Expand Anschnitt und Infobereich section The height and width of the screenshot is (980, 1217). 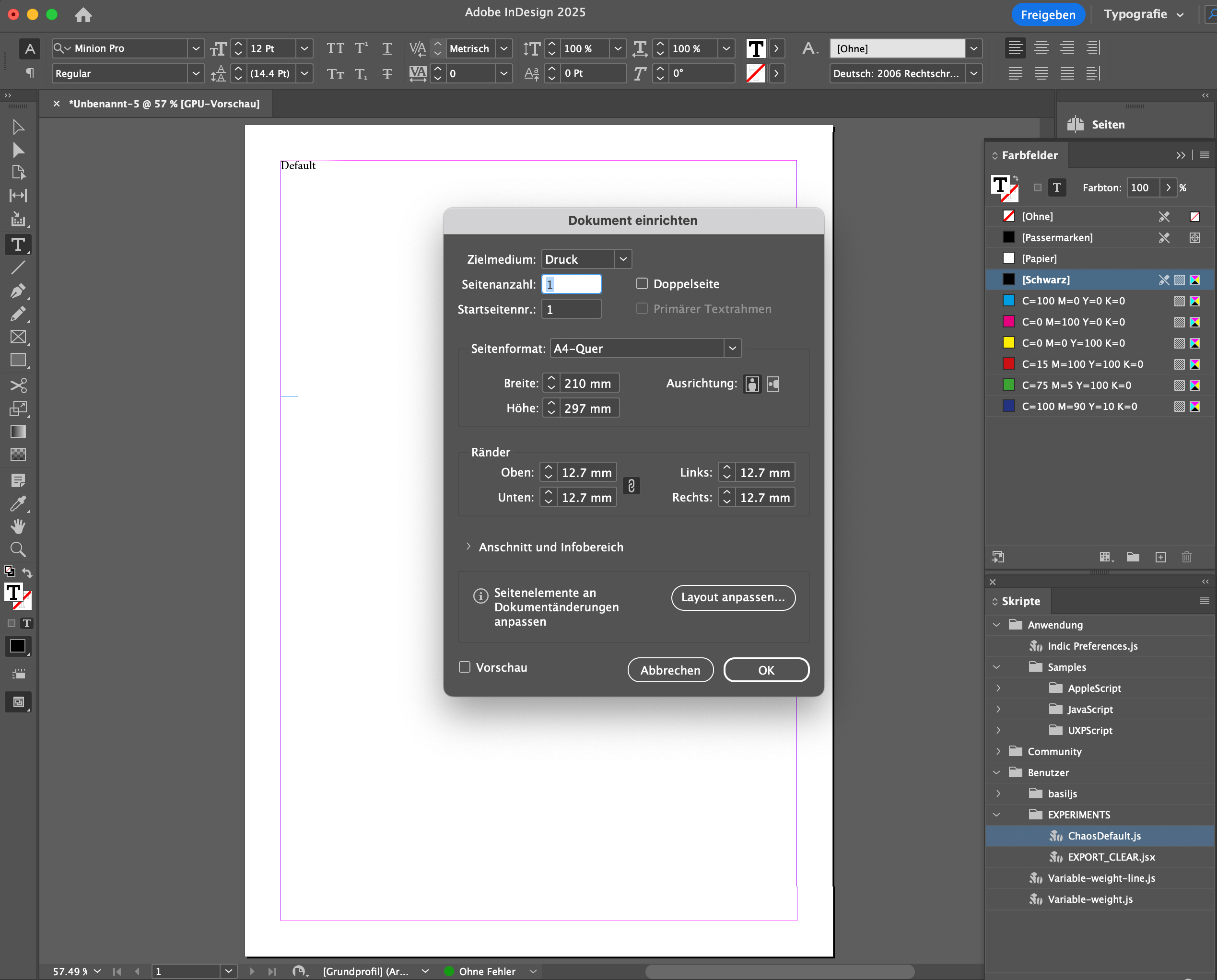[x=468, y=547]
